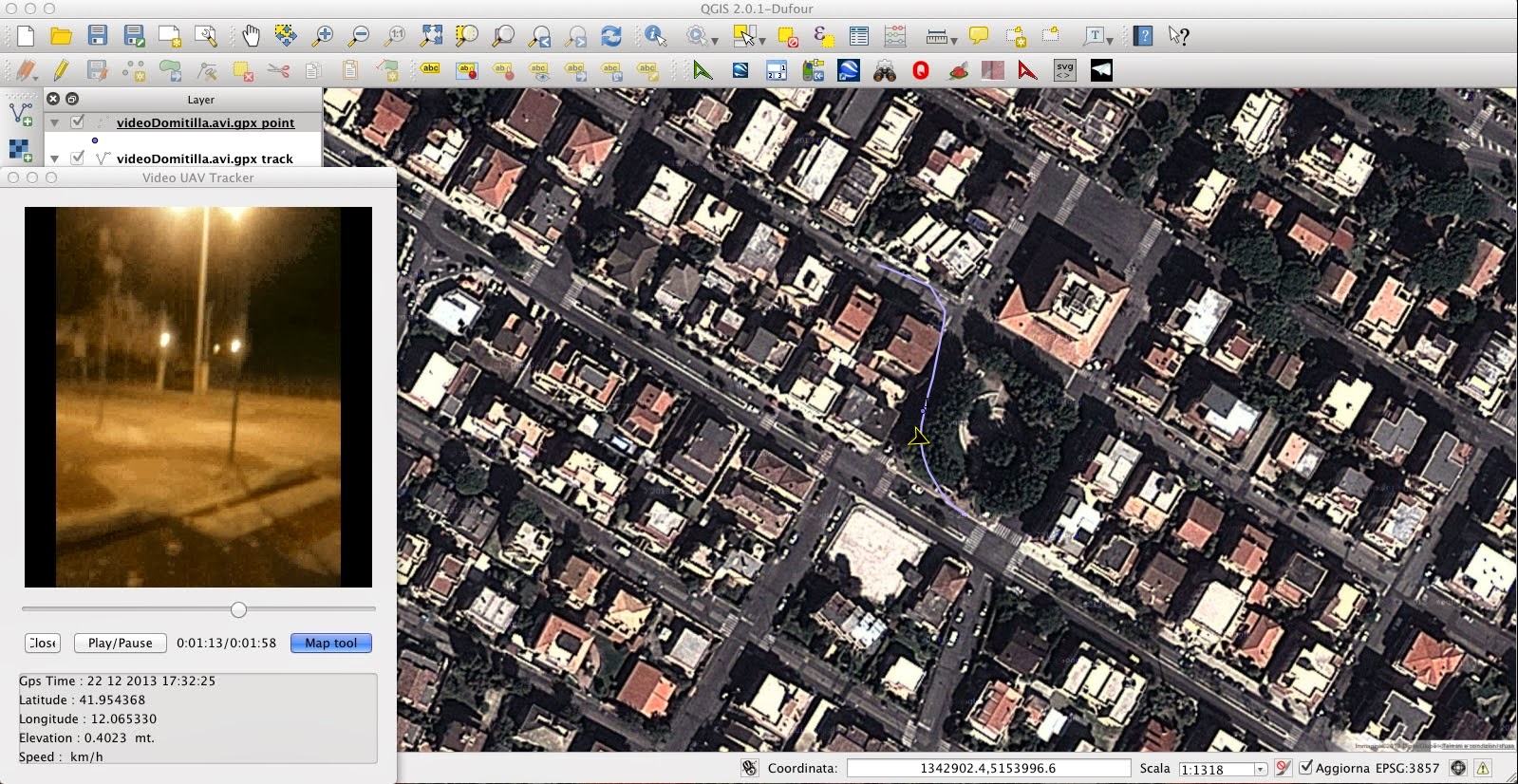Select the Zoom Out tool

coord(359,36)
